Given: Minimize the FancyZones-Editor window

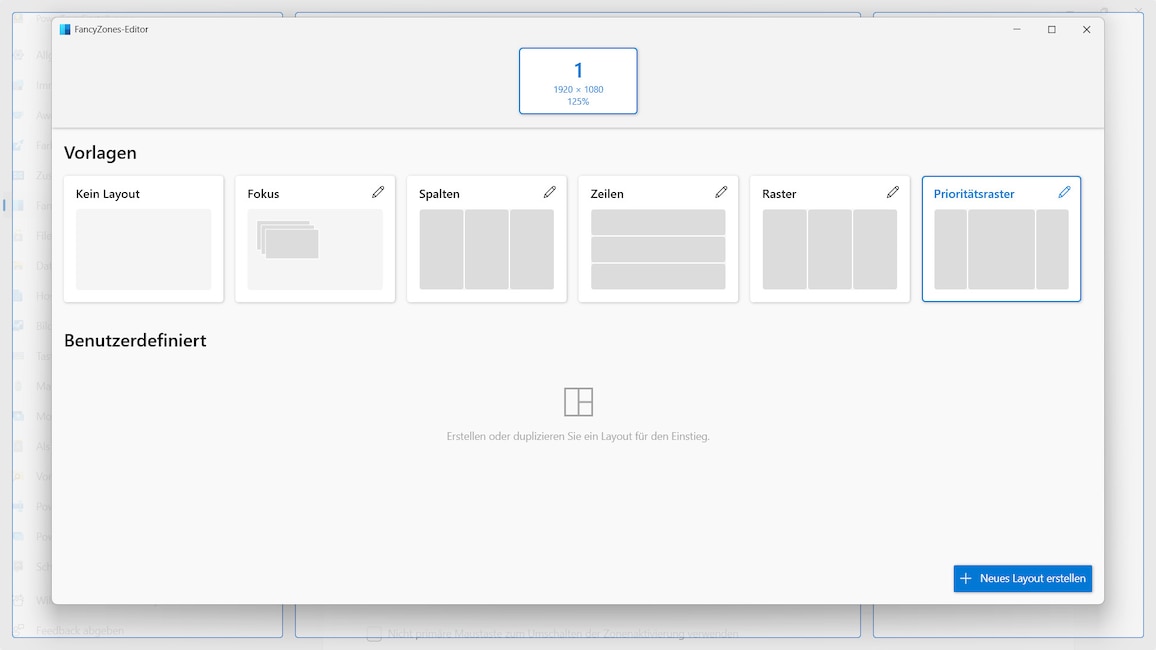Looking at the screenshot, I should [1017, 29].
